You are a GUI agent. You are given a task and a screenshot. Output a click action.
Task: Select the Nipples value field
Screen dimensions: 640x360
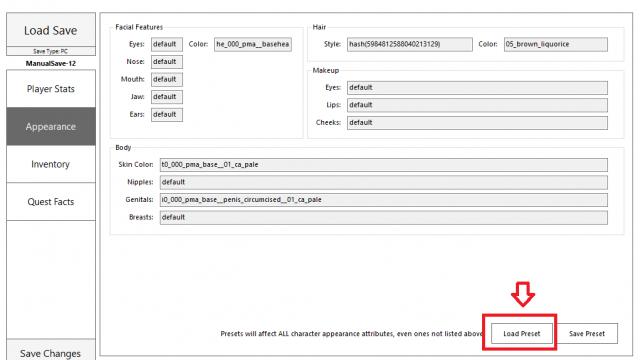point(384,182)
